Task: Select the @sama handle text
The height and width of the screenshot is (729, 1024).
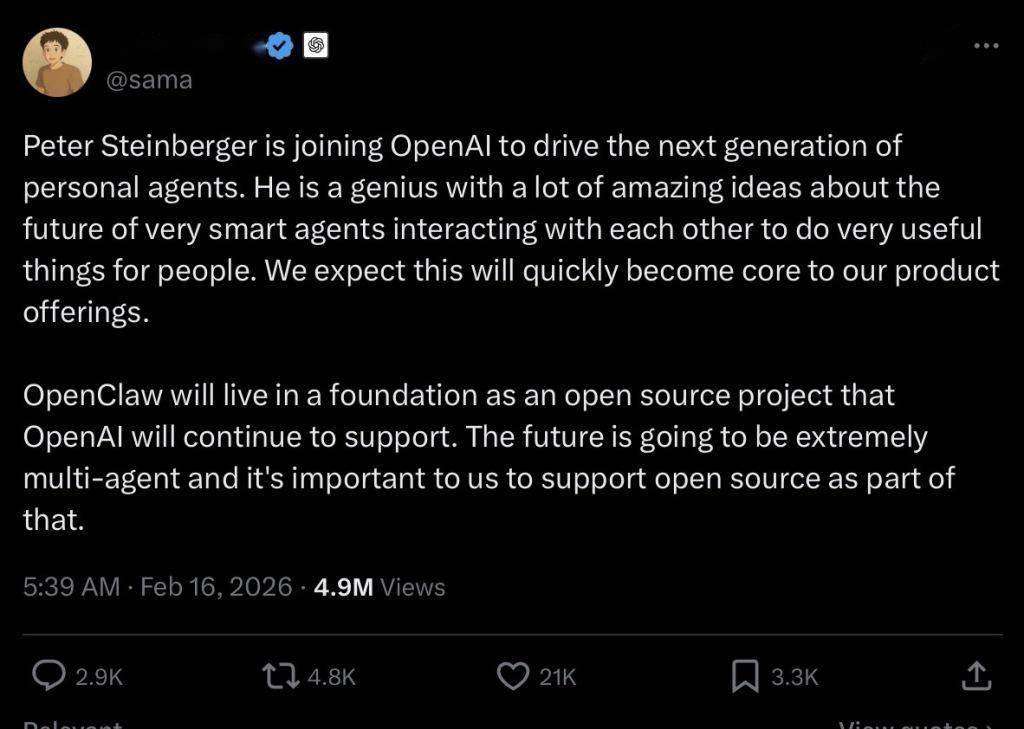Action: [148, 79]
